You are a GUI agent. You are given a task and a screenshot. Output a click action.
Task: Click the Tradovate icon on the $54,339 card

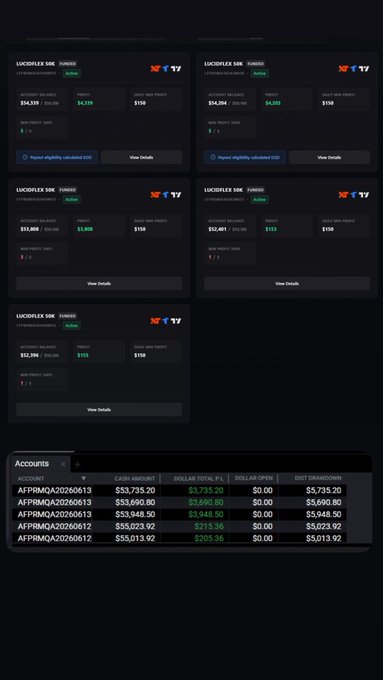point(165,69)
